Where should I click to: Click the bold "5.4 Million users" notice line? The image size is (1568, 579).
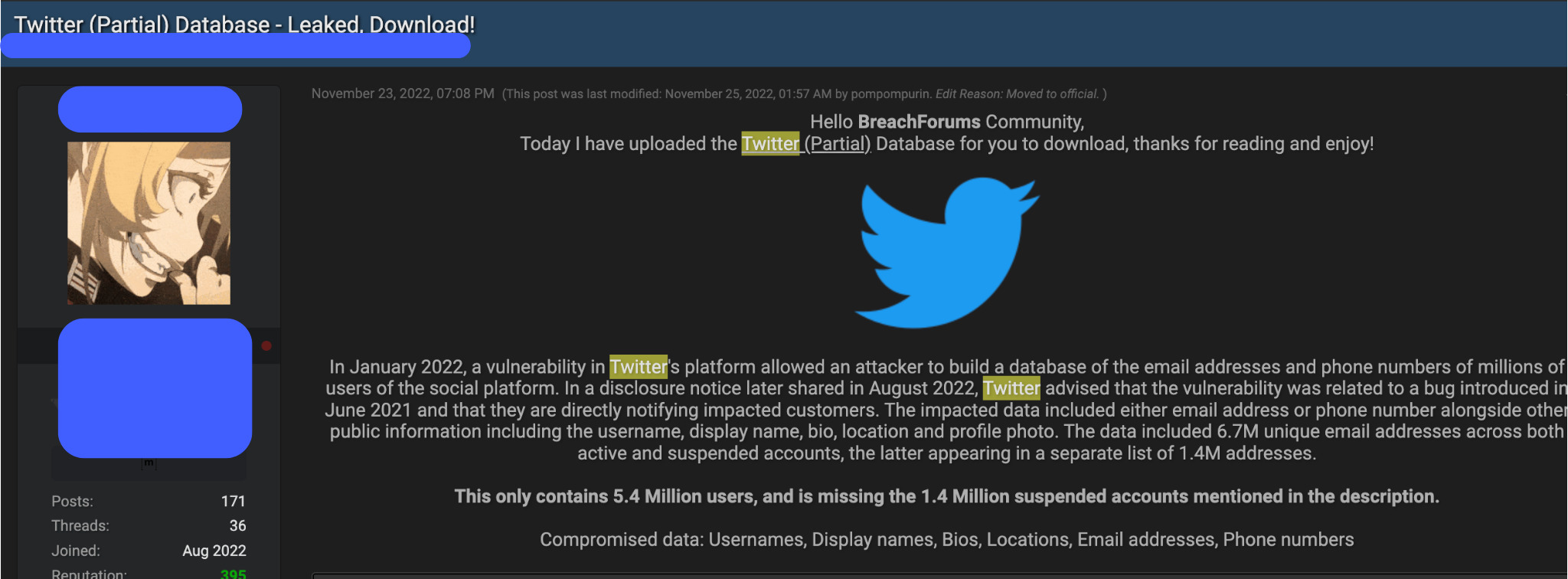[x=947, y=496]
